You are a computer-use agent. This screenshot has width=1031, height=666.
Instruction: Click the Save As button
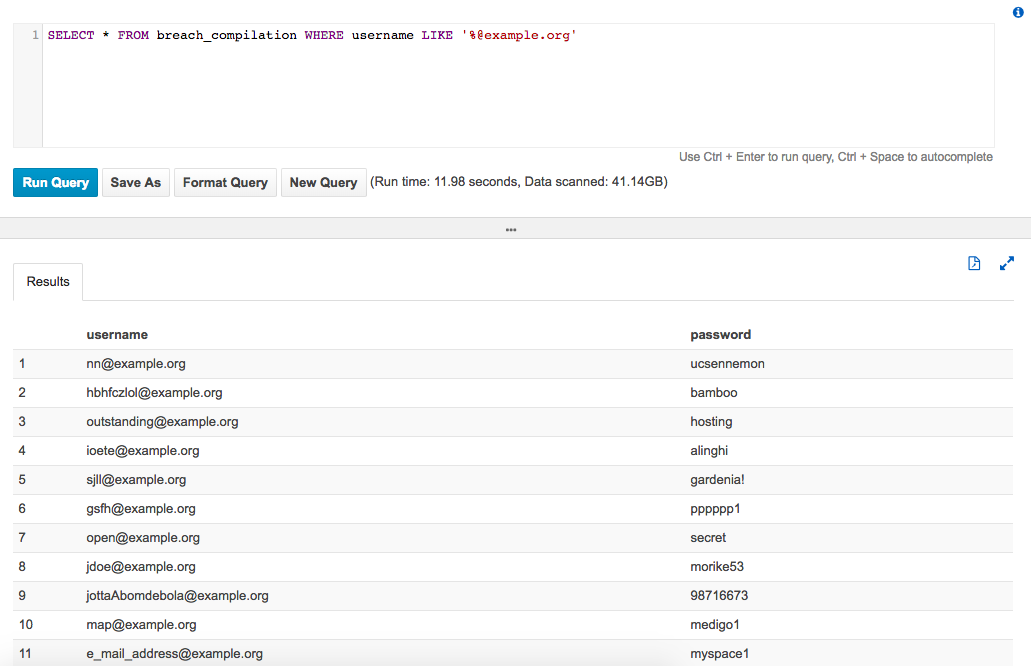135,183
